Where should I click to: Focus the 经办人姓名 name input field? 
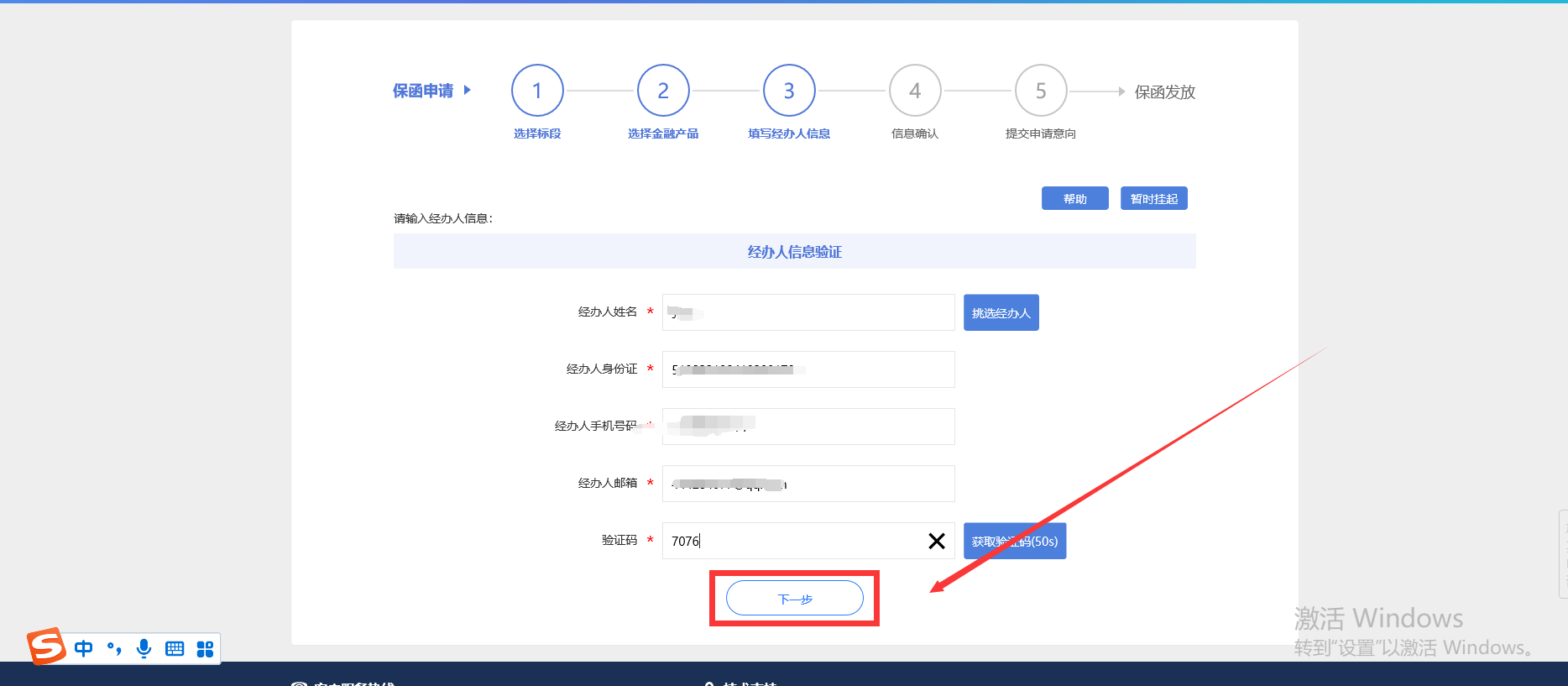click(x=808, y=312)
